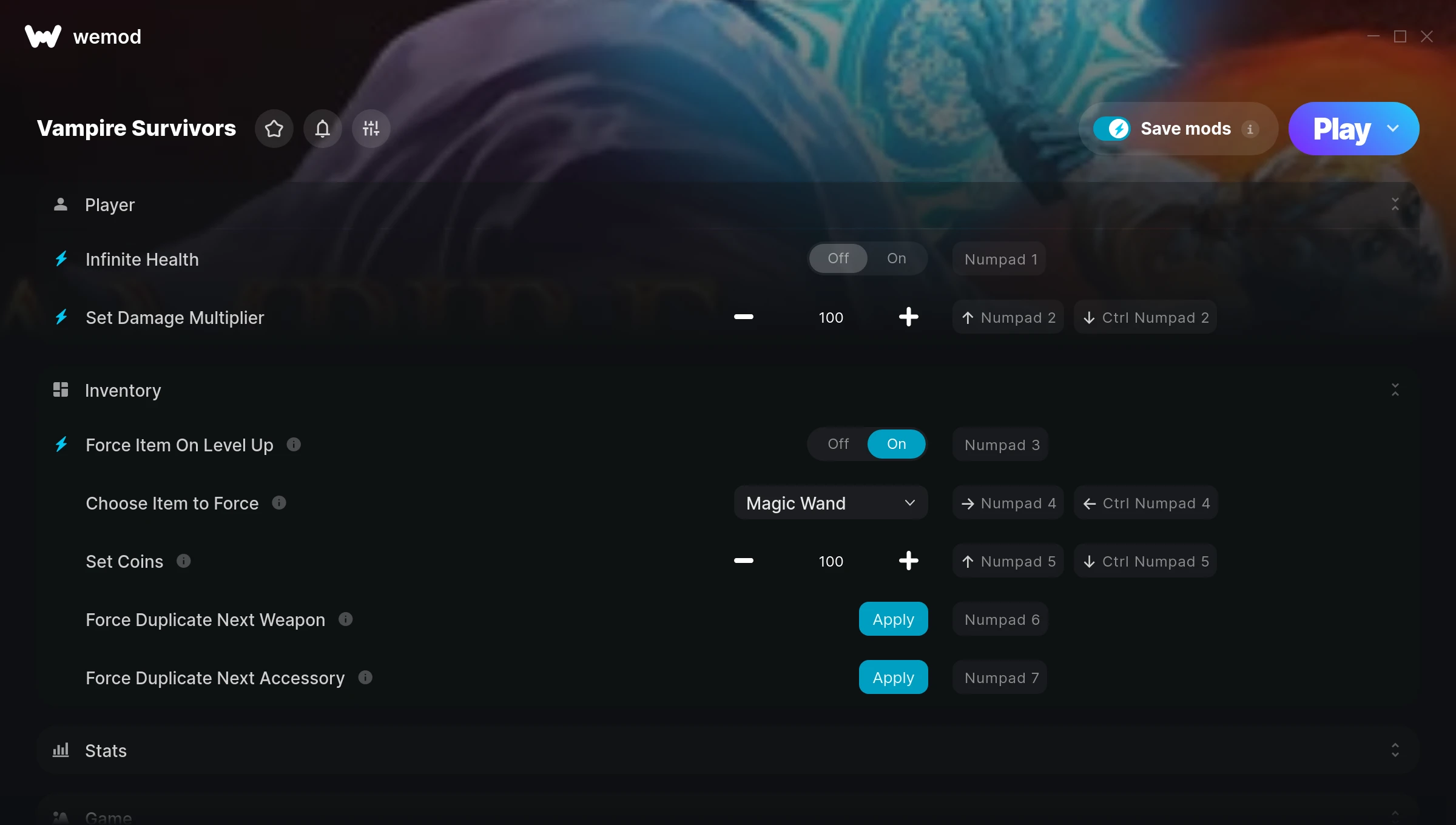Click the Damage Multiplier value field
Image resolution: width=1456 pixels, height=825 pixels.
pos(831,317)
